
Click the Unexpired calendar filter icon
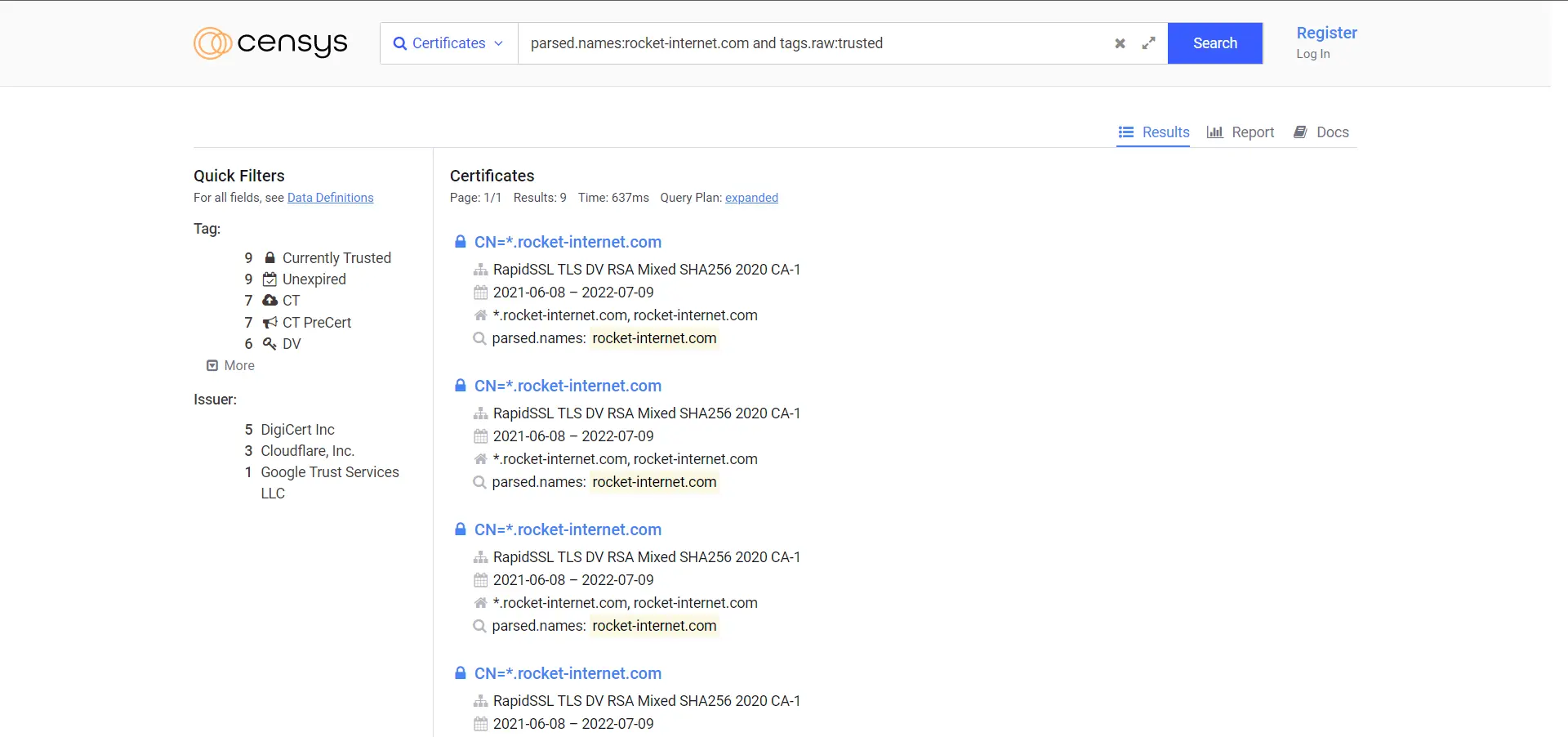[269, 279]
